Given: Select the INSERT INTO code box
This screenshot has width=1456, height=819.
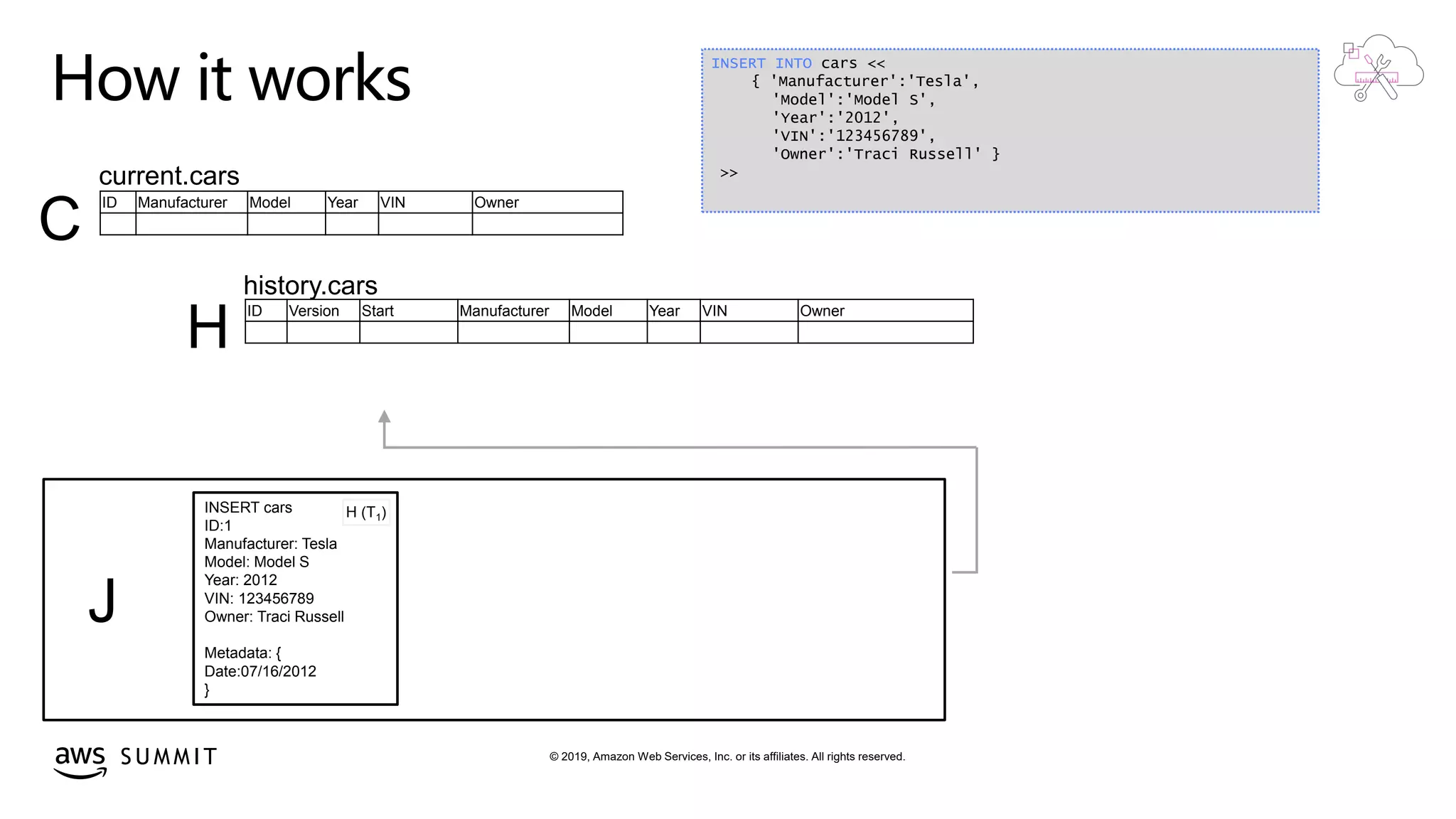Looking at the screenshot, I should (1010, 130).
